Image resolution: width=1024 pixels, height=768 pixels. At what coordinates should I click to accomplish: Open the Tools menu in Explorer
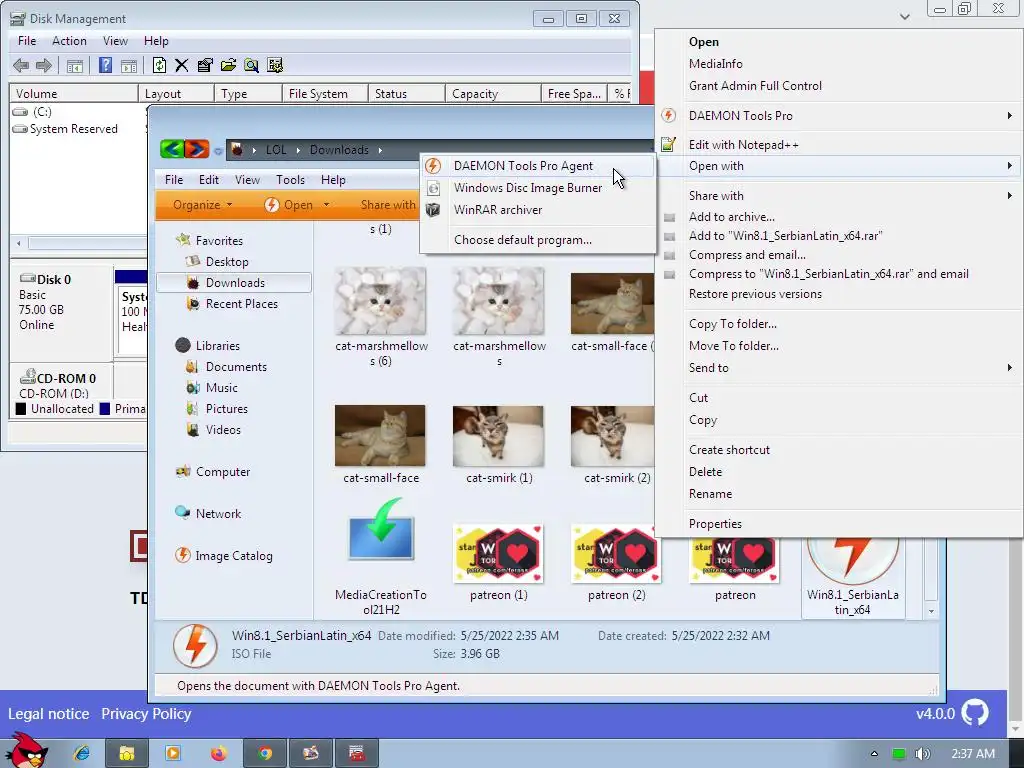pyautogui.click(x=290, y=180)
